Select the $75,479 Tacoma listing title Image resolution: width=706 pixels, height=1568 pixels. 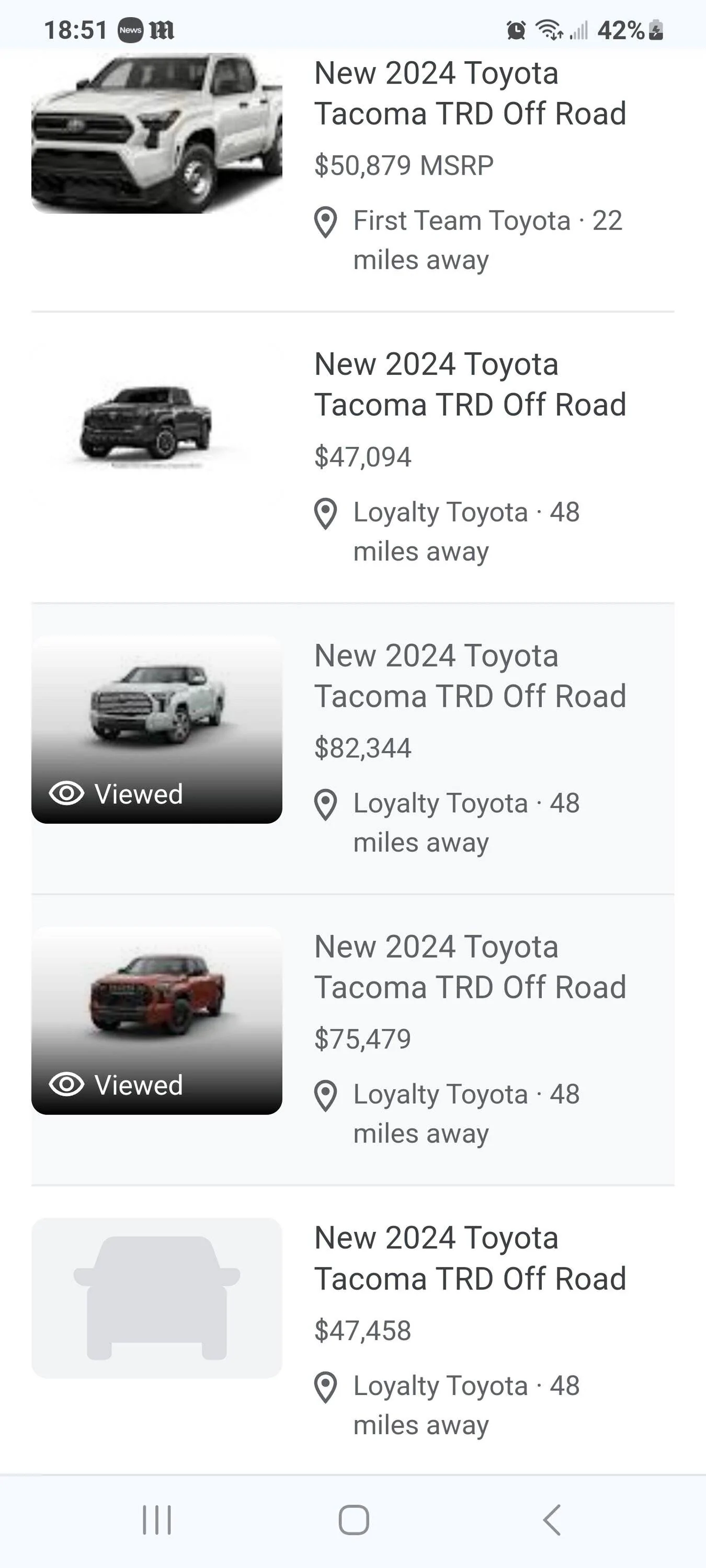[469, 966]
